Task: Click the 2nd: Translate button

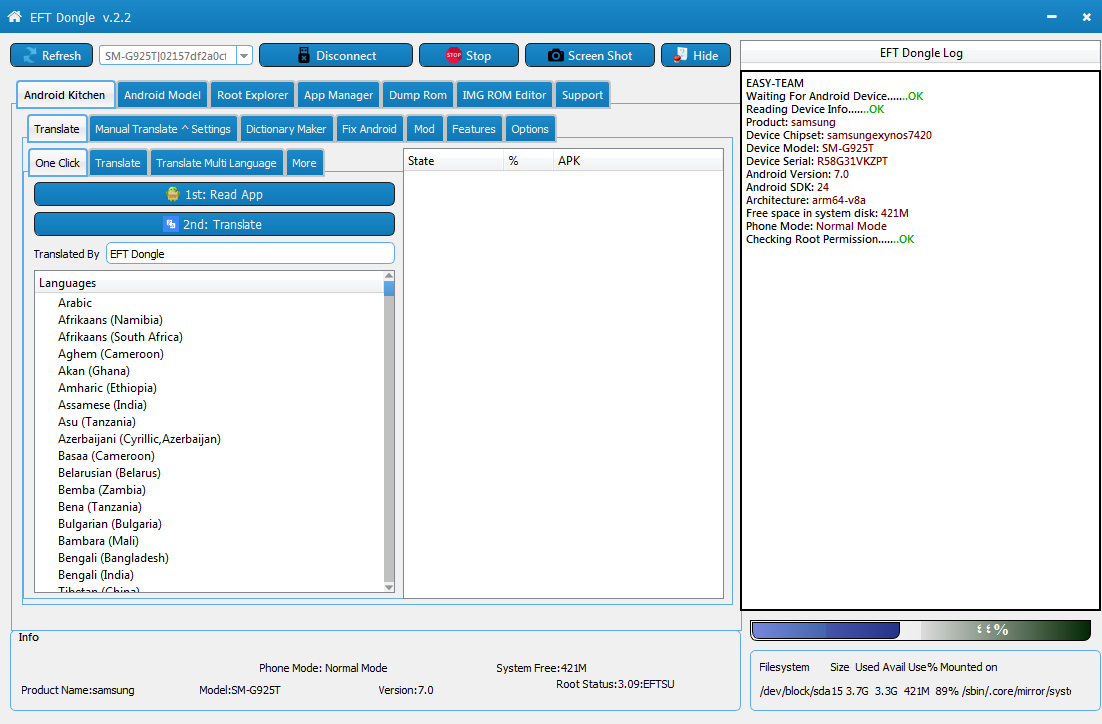Action: pos(214,224)
